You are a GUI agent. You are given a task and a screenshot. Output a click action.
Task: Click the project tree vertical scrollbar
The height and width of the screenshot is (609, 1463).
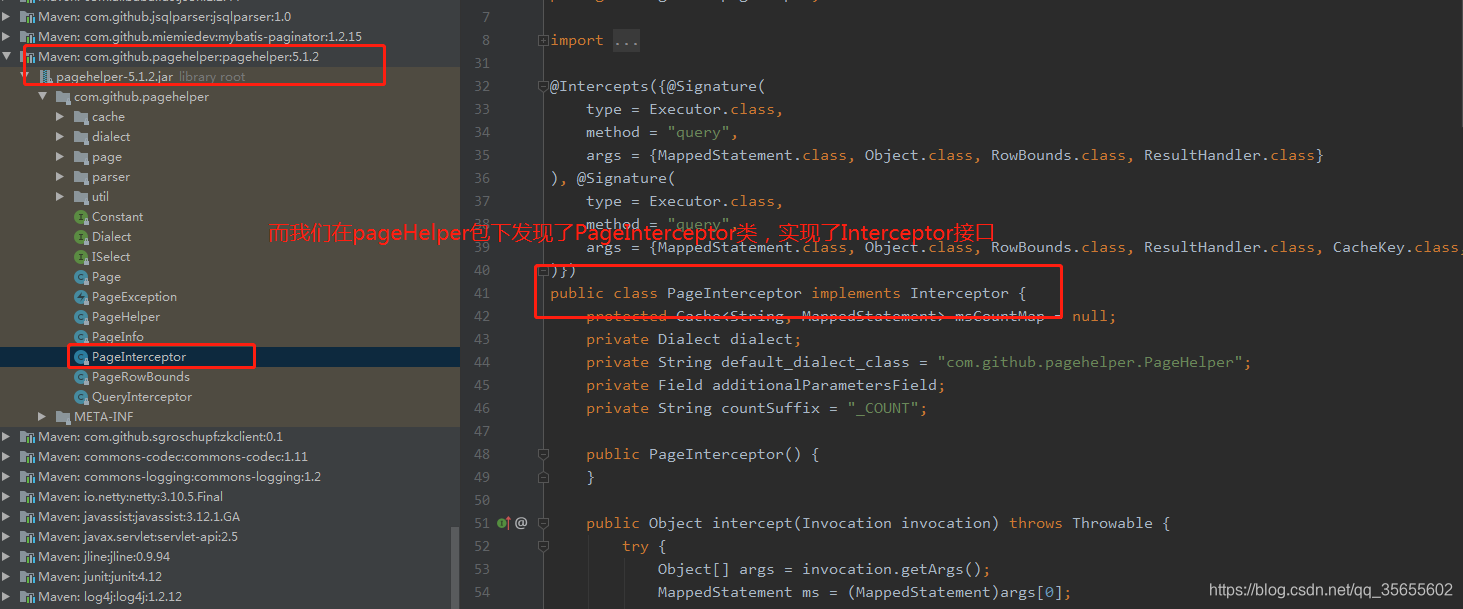(x=455, y=570)
